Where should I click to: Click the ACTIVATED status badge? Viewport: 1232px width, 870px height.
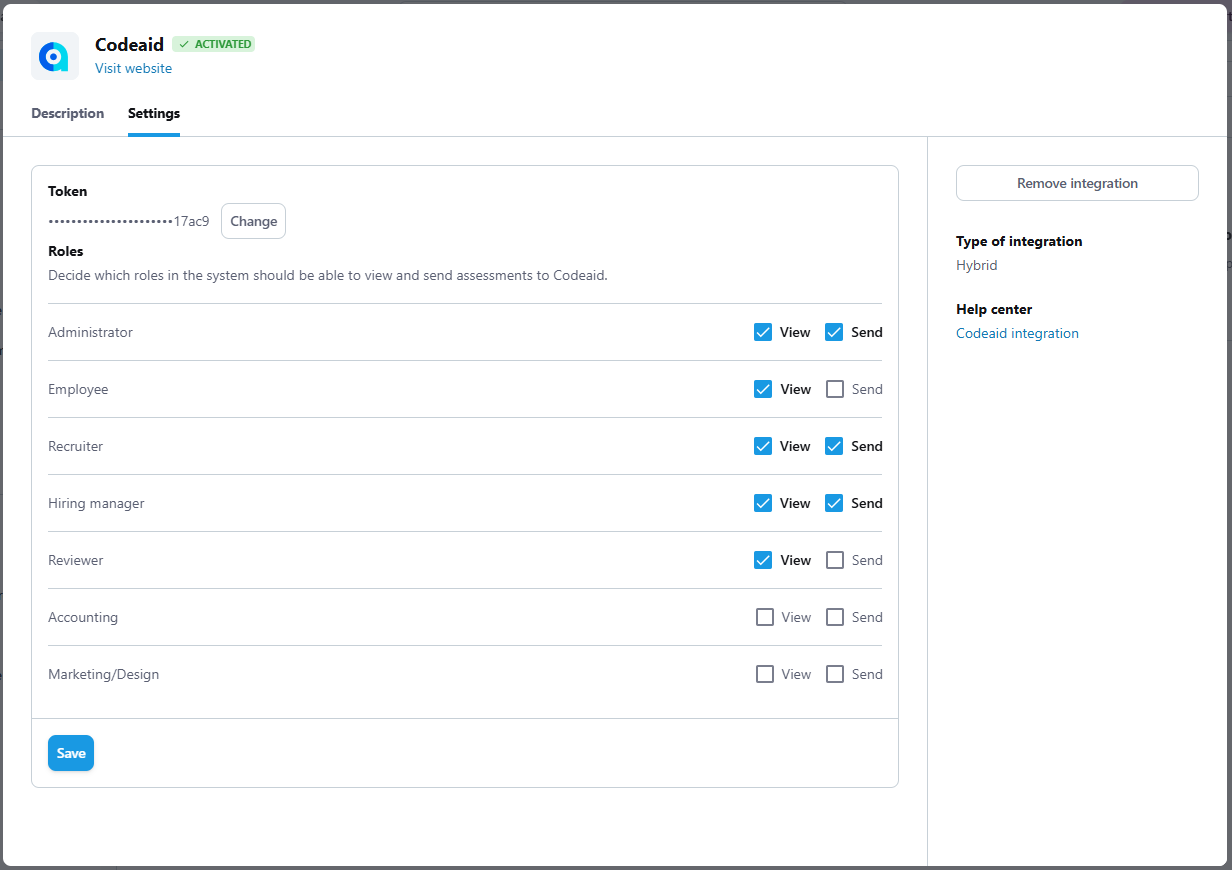coord(214,44)
